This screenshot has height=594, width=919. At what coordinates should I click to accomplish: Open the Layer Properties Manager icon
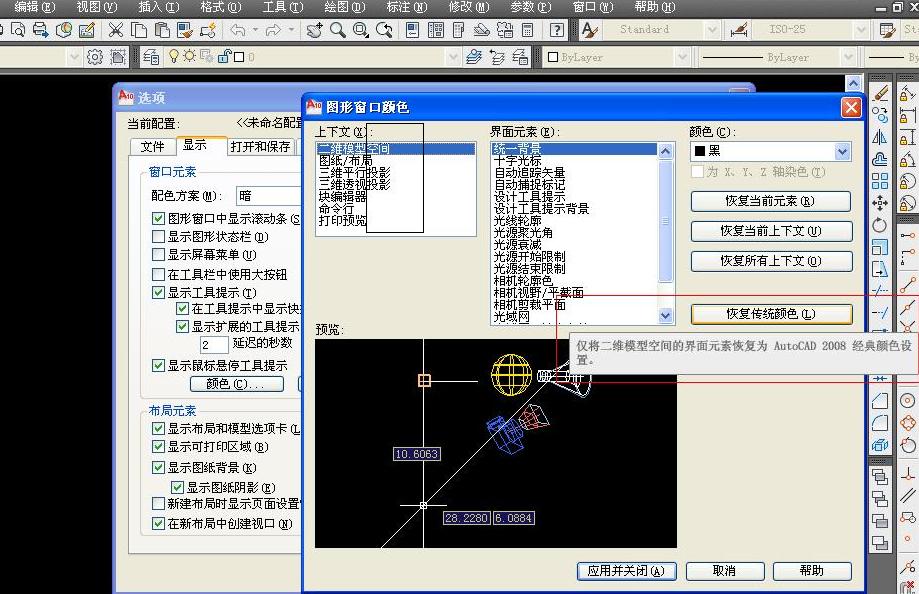[x=151, y=57]
